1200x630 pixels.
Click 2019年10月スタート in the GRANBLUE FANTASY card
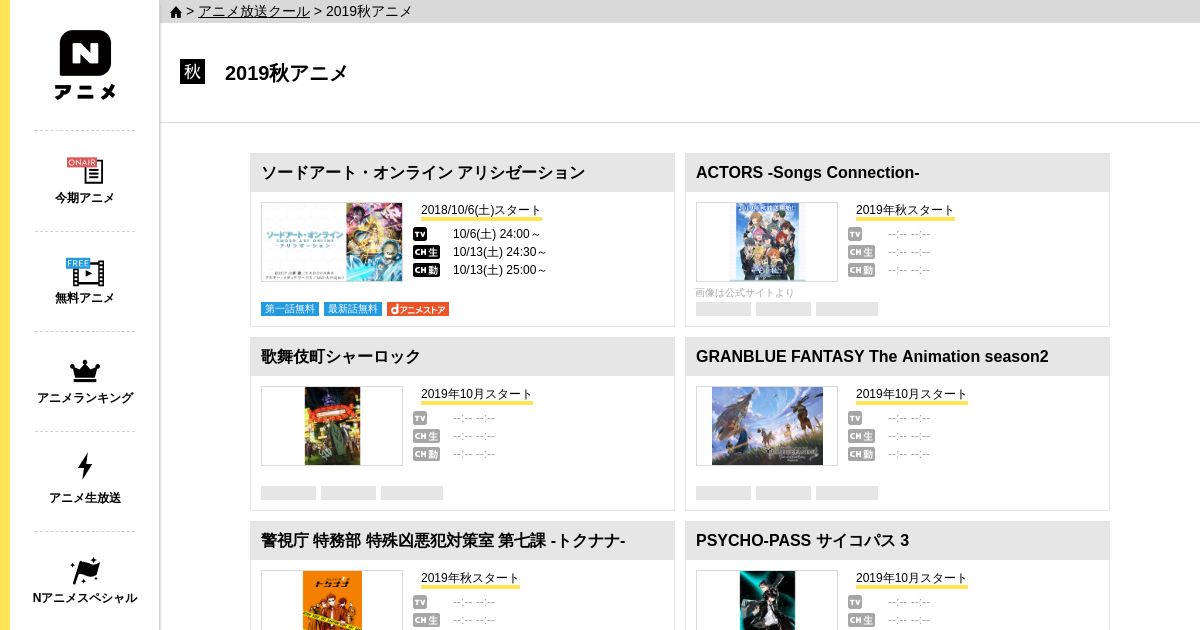912,394
